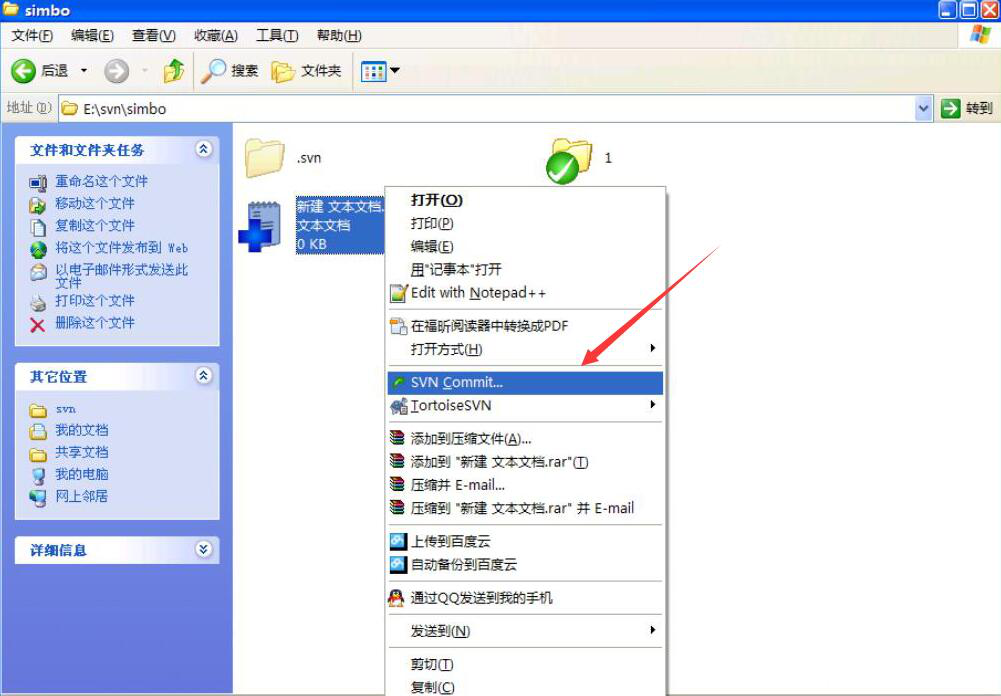
Task: Open Back button history dropdown arrow
Action: (84, 70)
